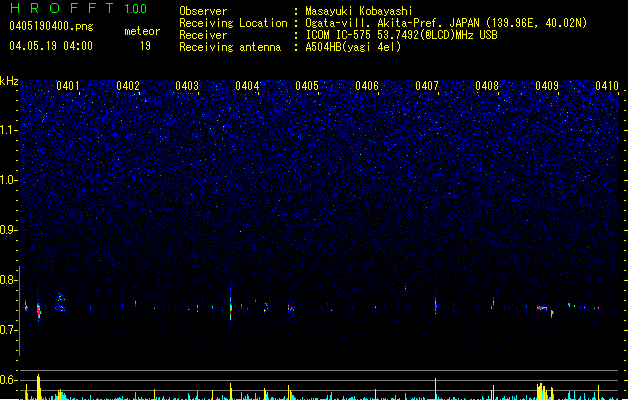This screenshot has height=400, width=629.
Task: Click the kHz axis unit label
Action: coord(9,81)
